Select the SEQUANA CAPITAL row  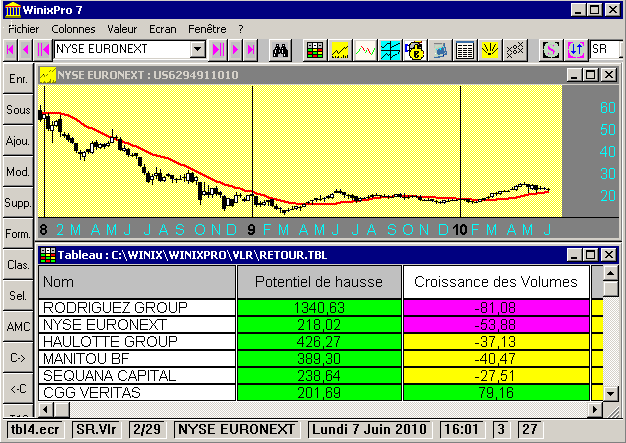click(137, 376)
